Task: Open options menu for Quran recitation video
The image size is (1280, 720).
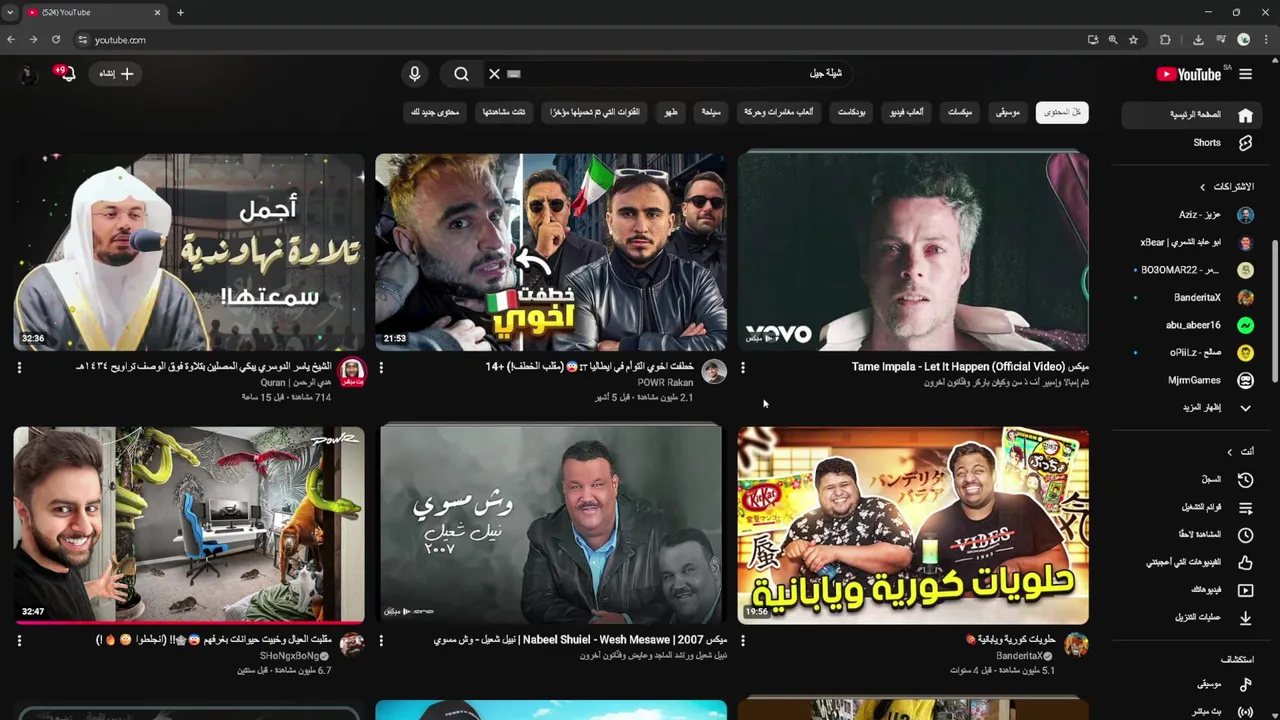Action: coord(19,368)
